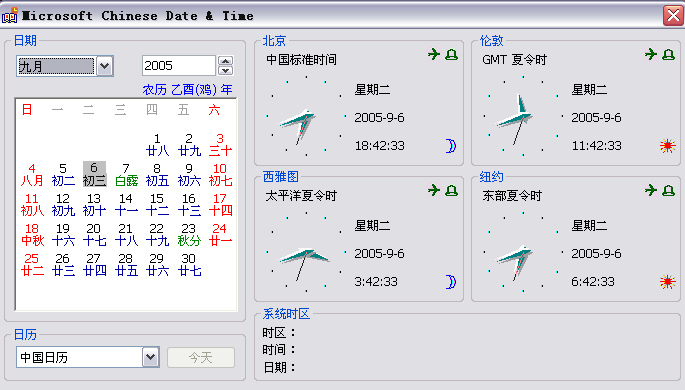
Task: Select September 19 (十六) in calendar
Action: pyautogui.click(x=63, y=235)
